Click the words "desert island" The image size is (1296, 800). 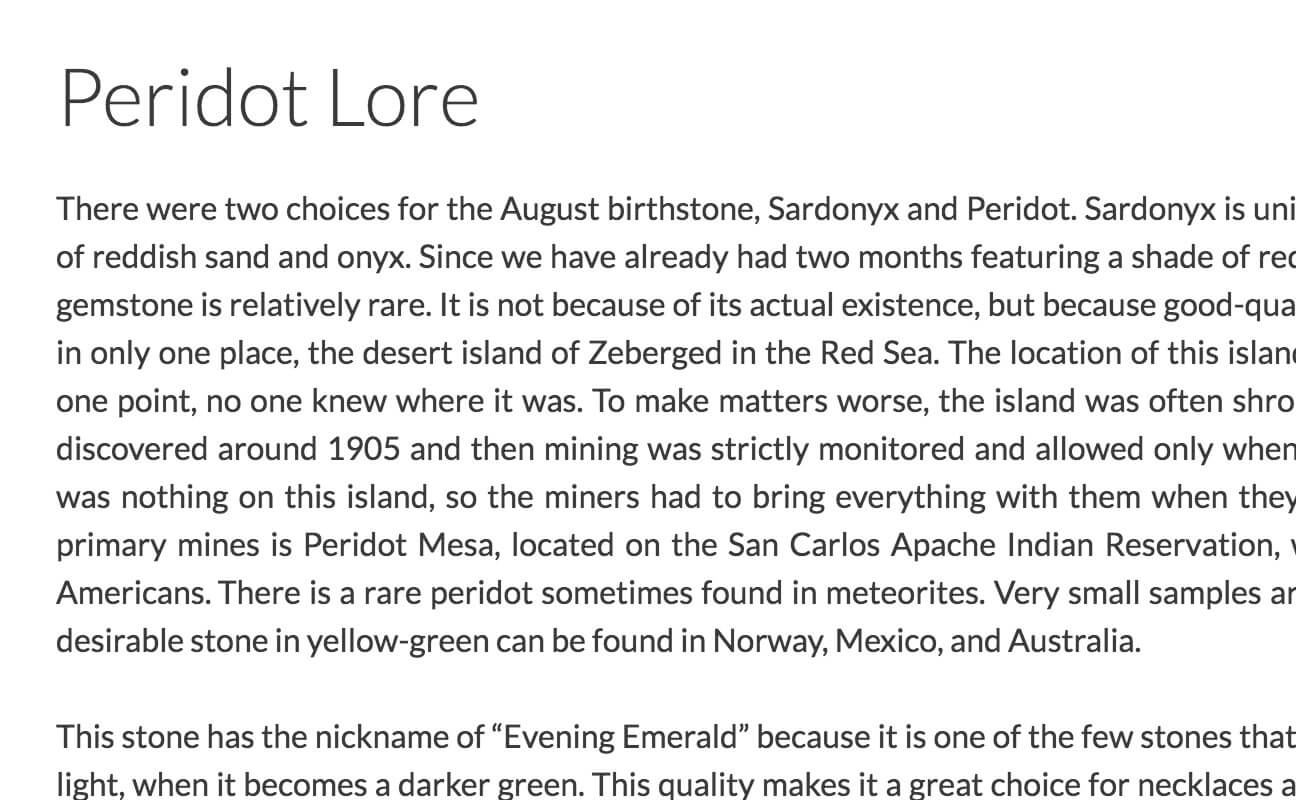(470, 354)
